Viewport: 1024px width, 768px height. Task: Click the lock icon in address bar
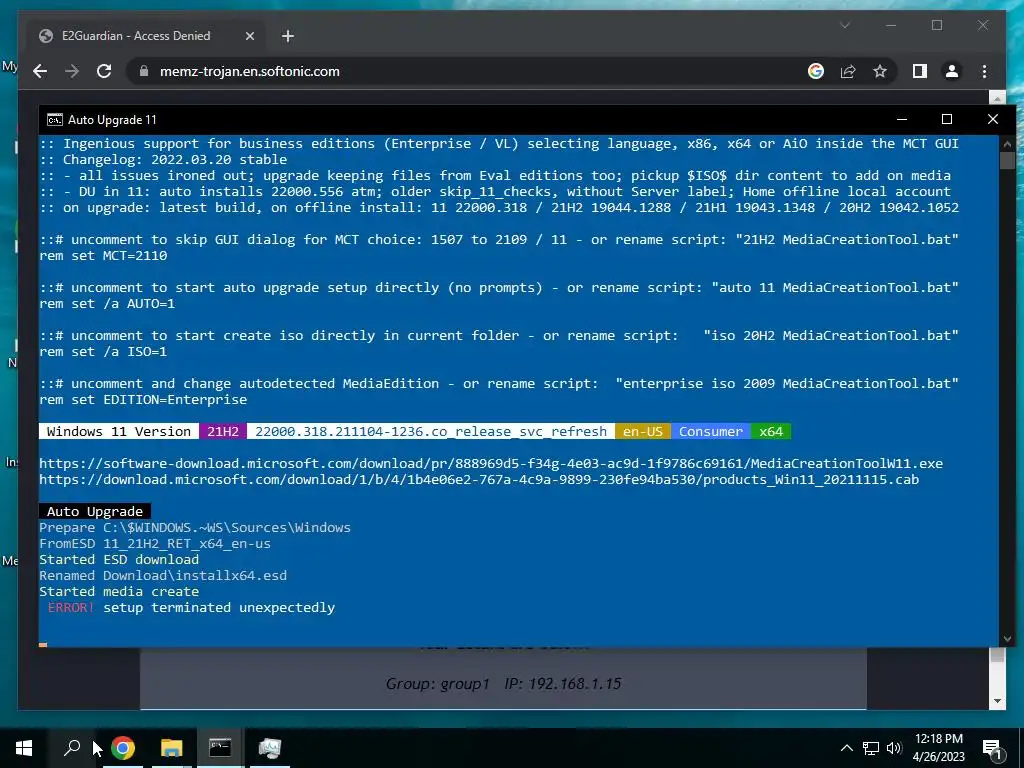click(144, 71)
